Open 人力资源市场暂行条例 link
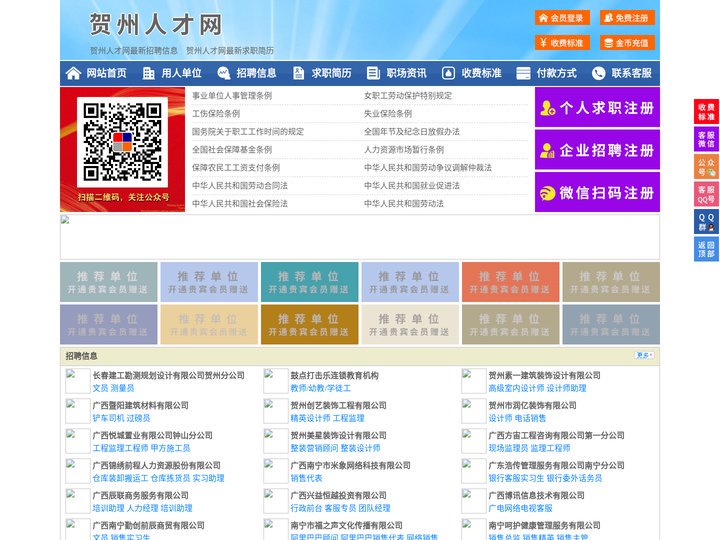The height and width of the screenshot is (540, 720). click(x=404, y=150)
